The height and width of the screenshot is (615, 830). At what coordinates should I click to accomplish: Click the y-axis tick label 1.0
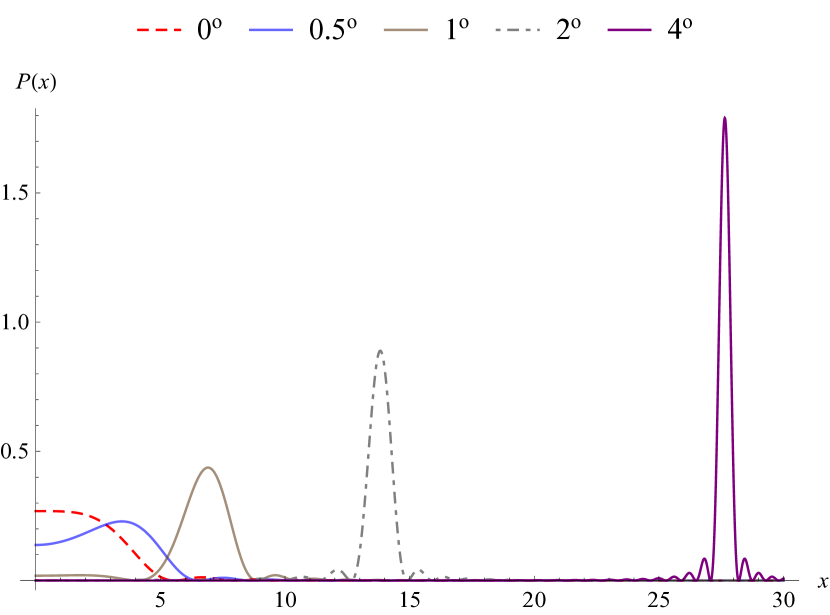(x=14, y=322)
